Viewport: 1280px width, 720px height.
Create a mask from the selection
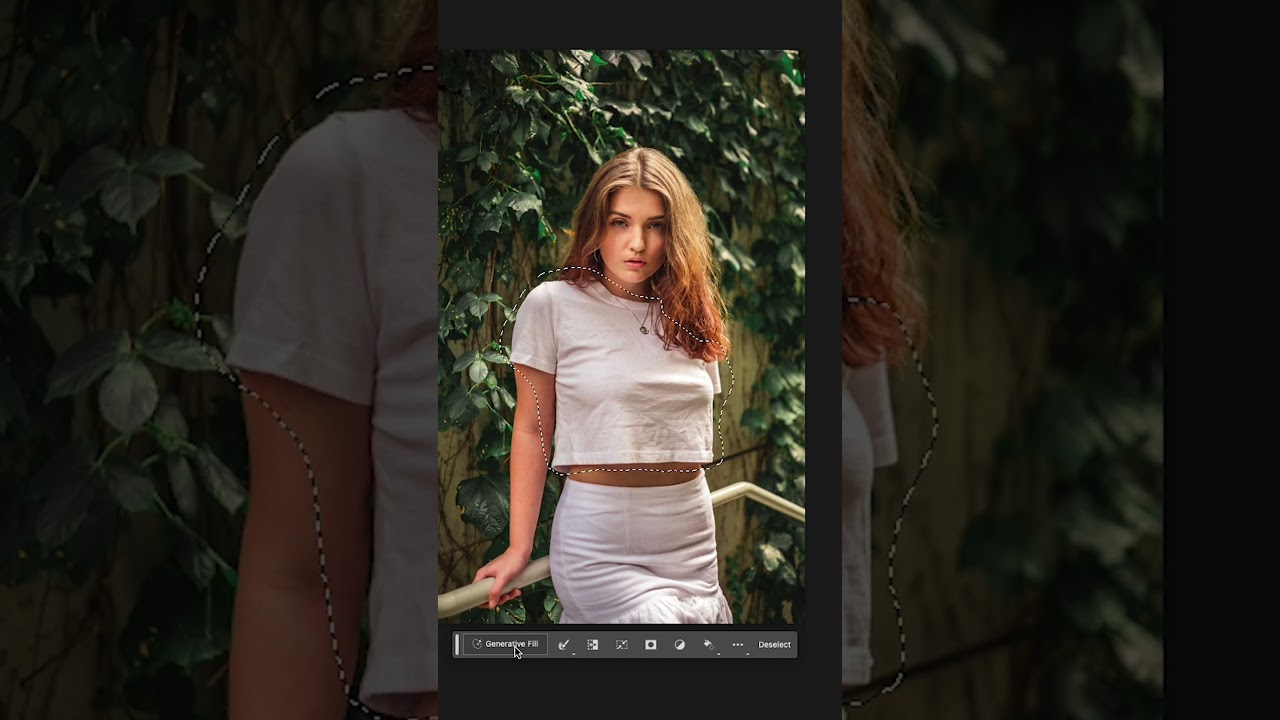[651, 645]
